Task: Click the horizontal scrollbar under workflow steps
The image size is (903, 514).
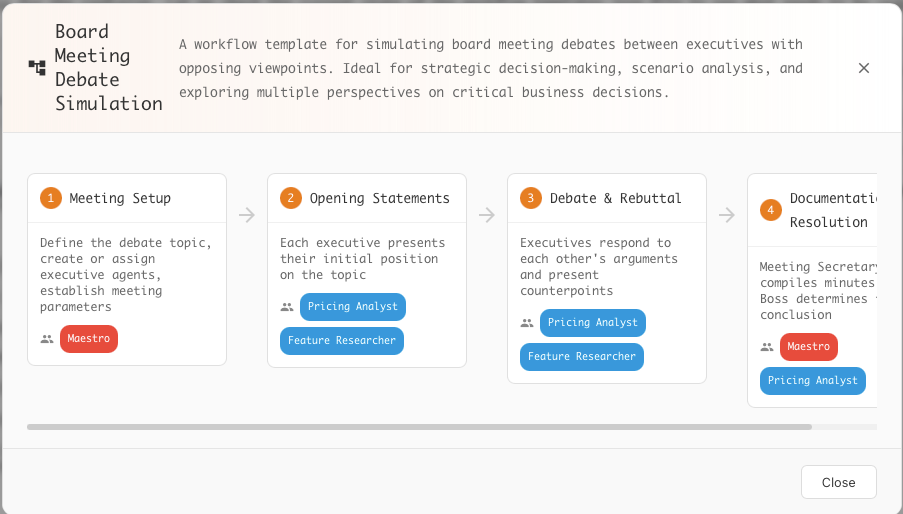Action: coord(419,427)
